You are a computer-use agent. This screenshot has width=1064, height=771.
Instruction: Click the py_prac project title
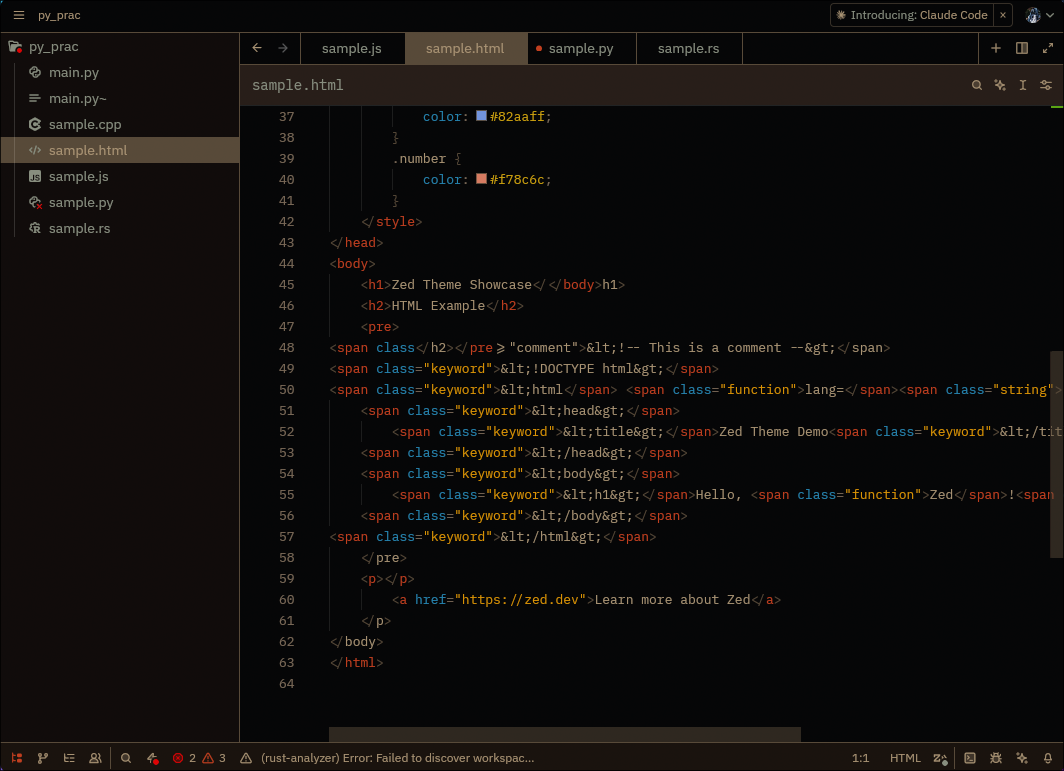(59, 15)
